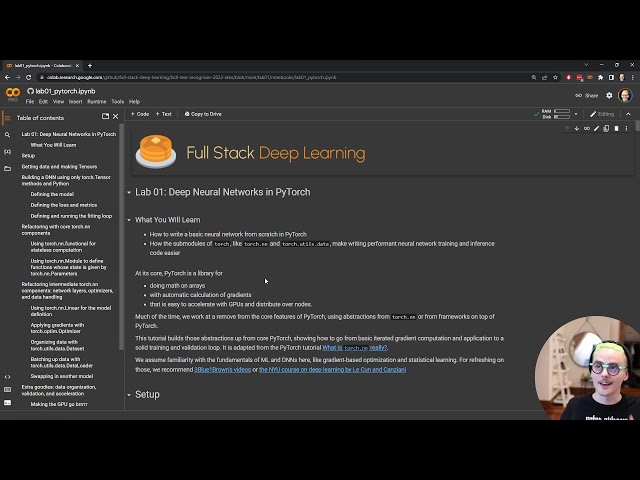The image size is (640, 480).
Task: Toggle the Chrome side panel icon
Action: pyautogui.click(x=611, y=77)
